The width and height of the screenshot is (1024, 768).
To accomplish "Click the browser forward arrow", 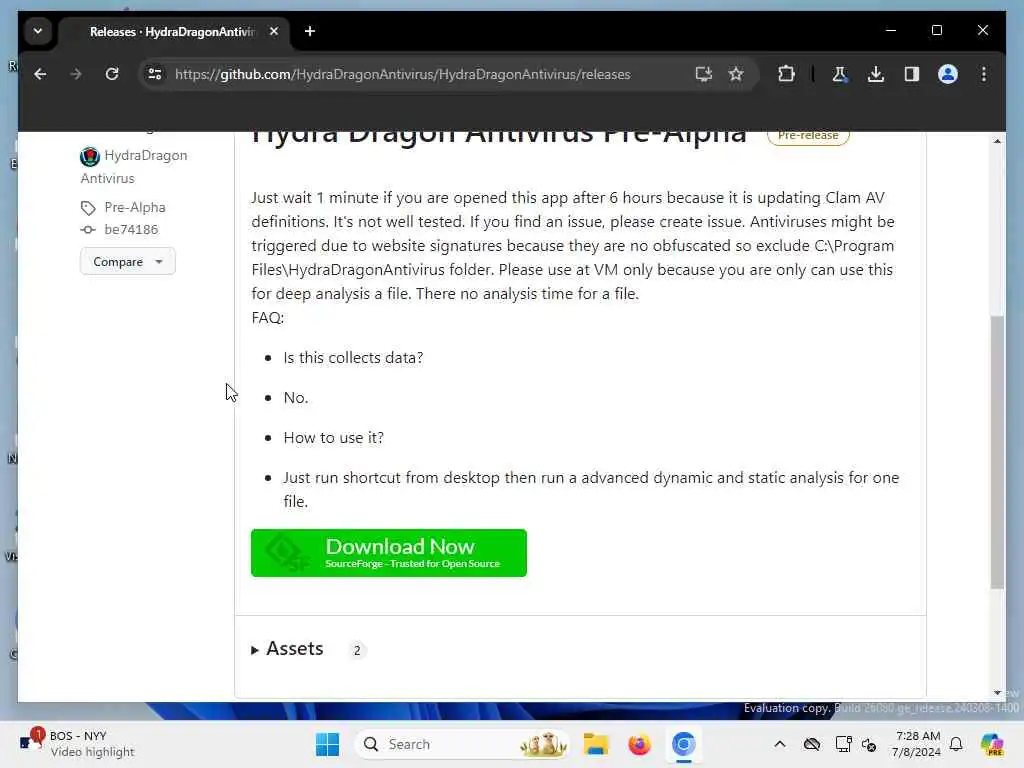I will click(x=76, y=74).
